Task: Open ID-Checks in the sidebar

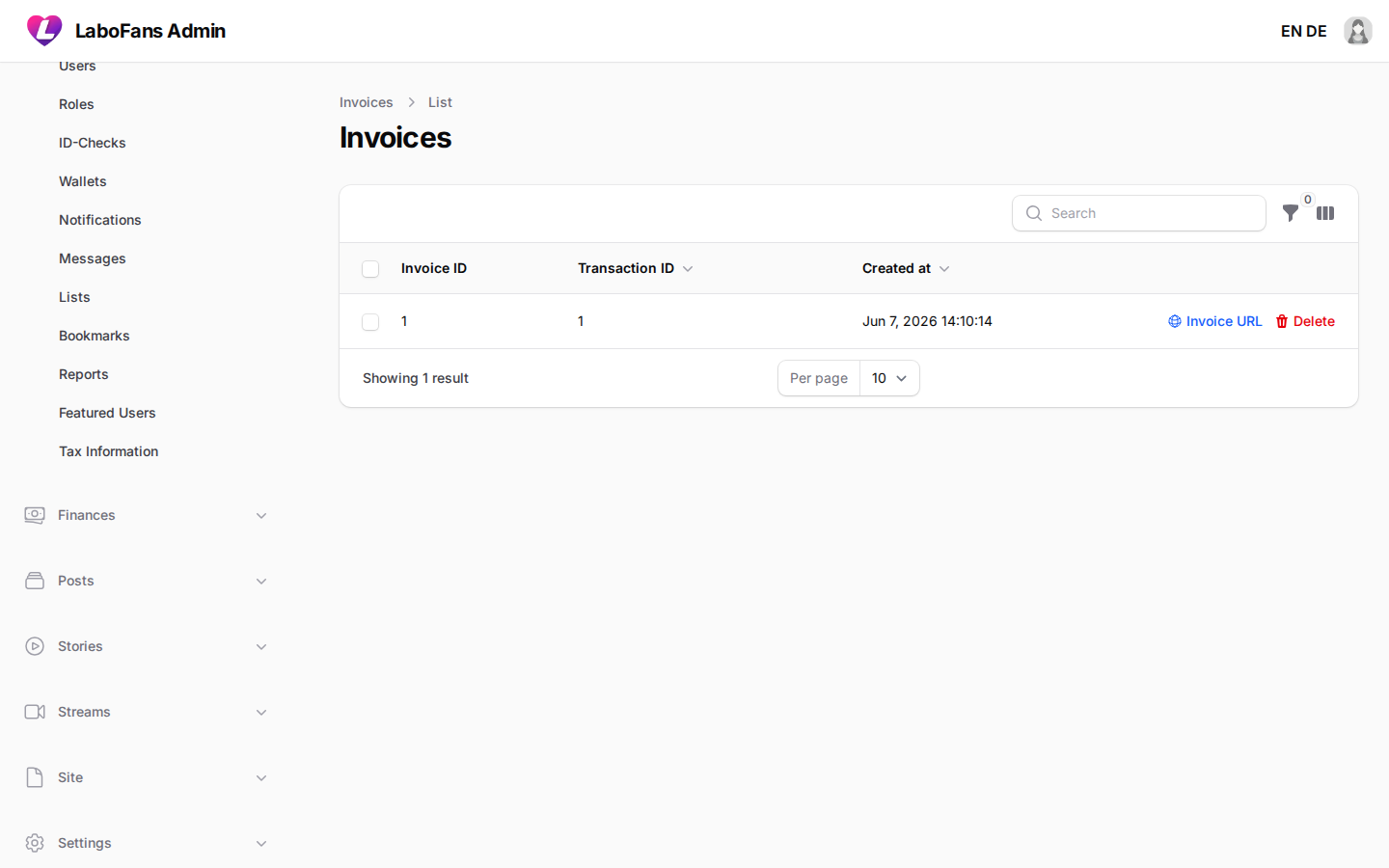Action: point(93,143)
